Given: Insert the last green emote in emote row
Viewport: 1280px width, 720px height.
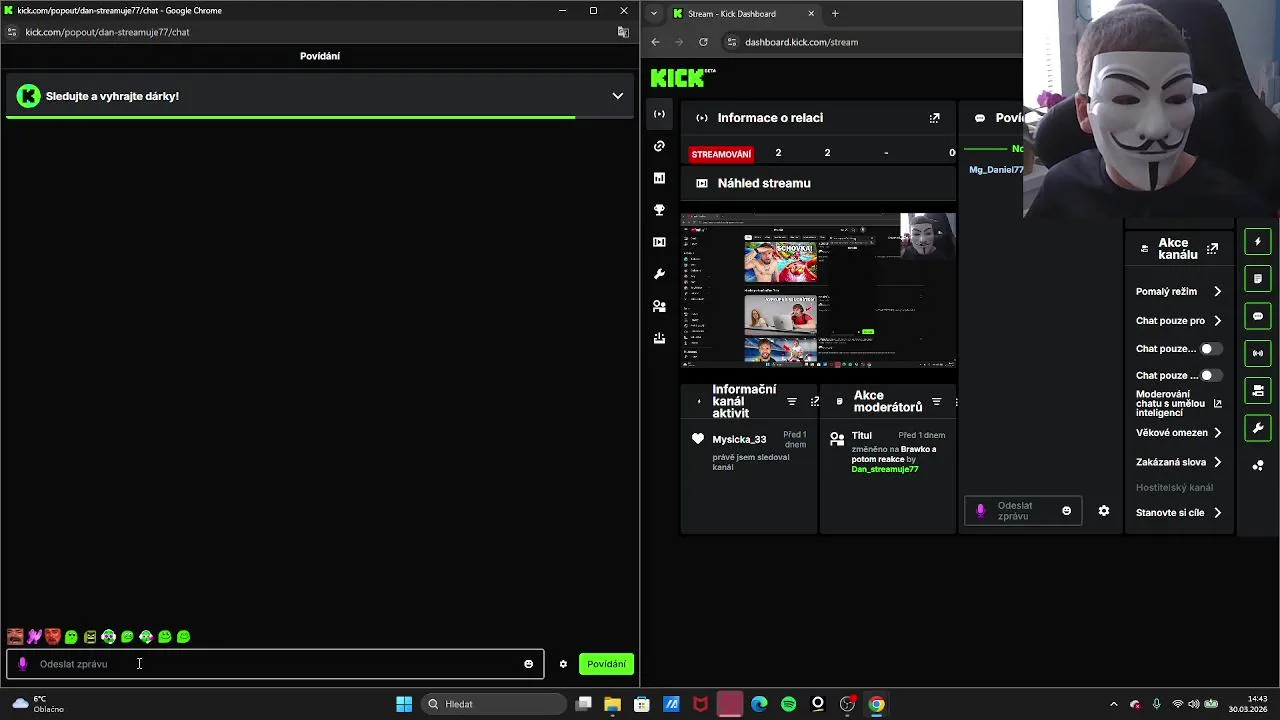Looking at the screenshot, I should (x=183, y=636).
